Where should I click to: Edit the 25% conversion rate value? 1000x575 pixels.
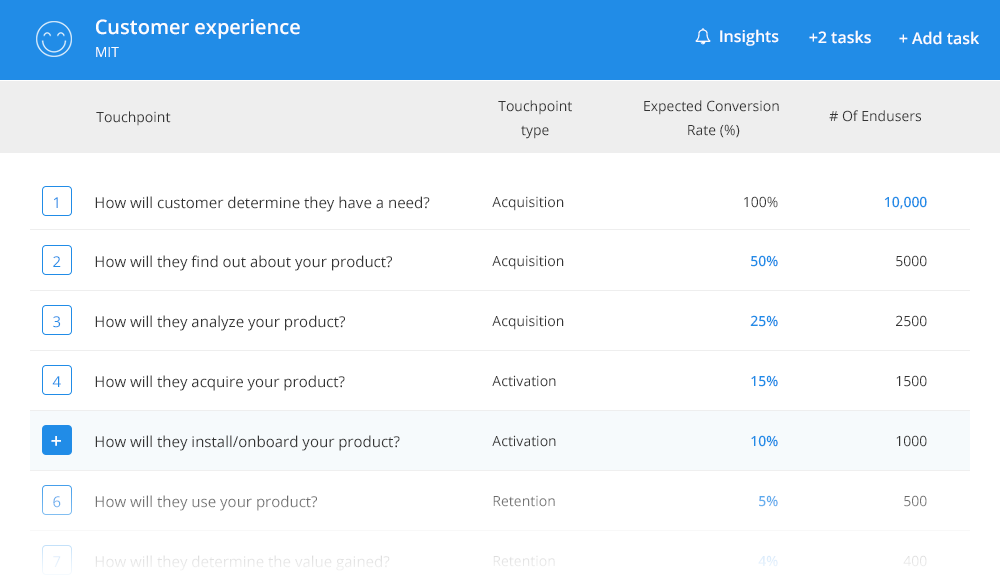tap(764, 321)
